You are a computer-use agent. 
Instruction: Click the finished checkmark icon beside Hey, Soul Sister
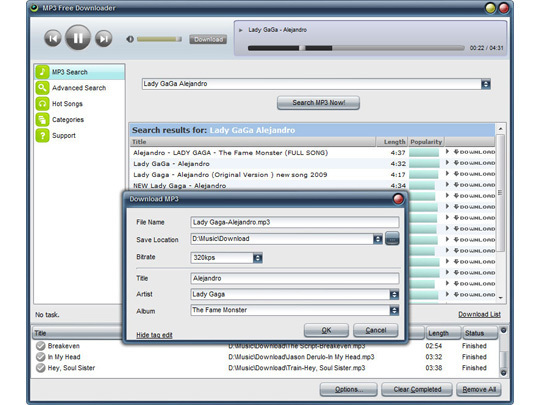tap(41, 368)
